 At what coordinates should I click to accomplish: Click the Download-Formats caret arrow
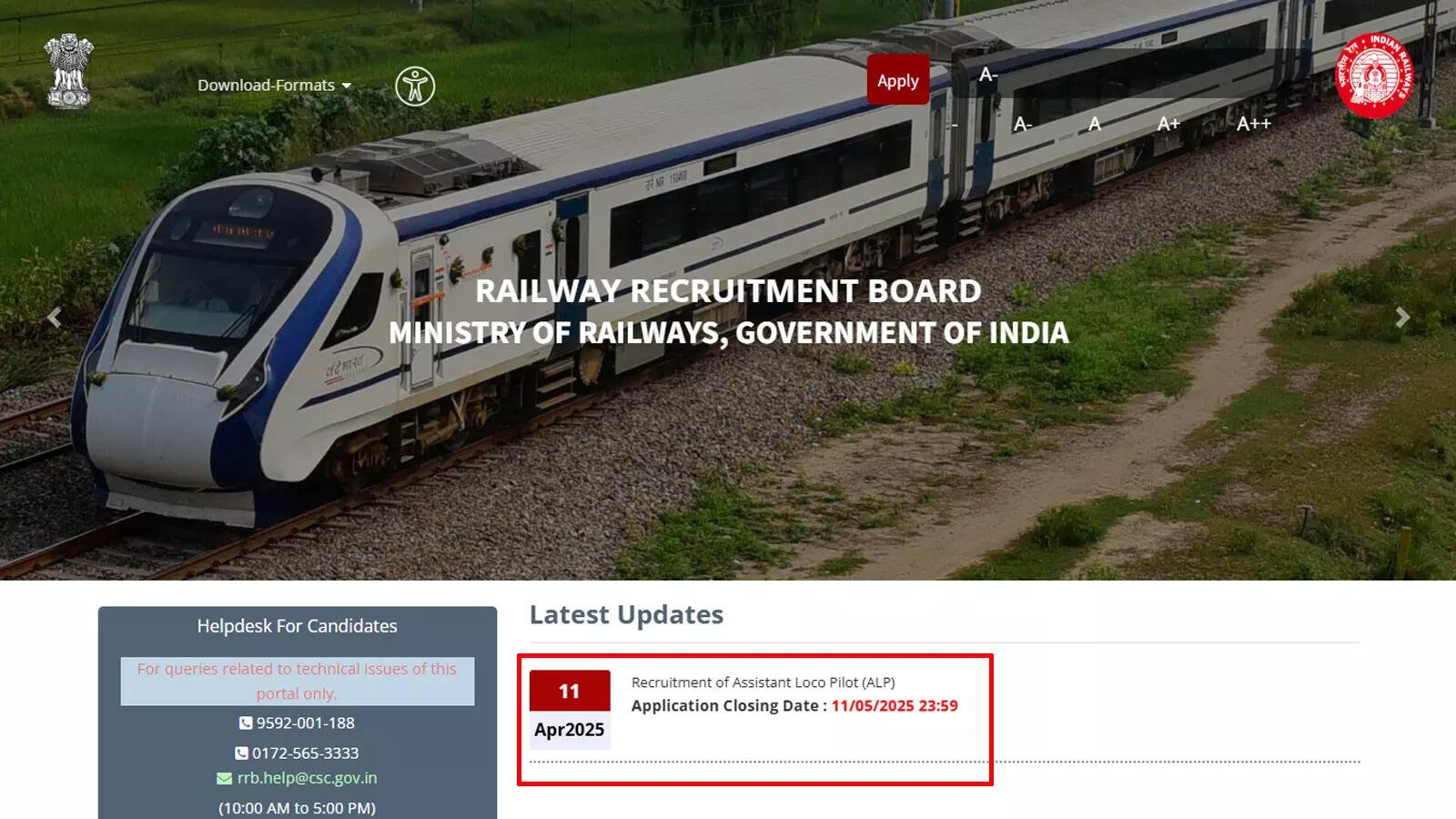pos(347,86)
